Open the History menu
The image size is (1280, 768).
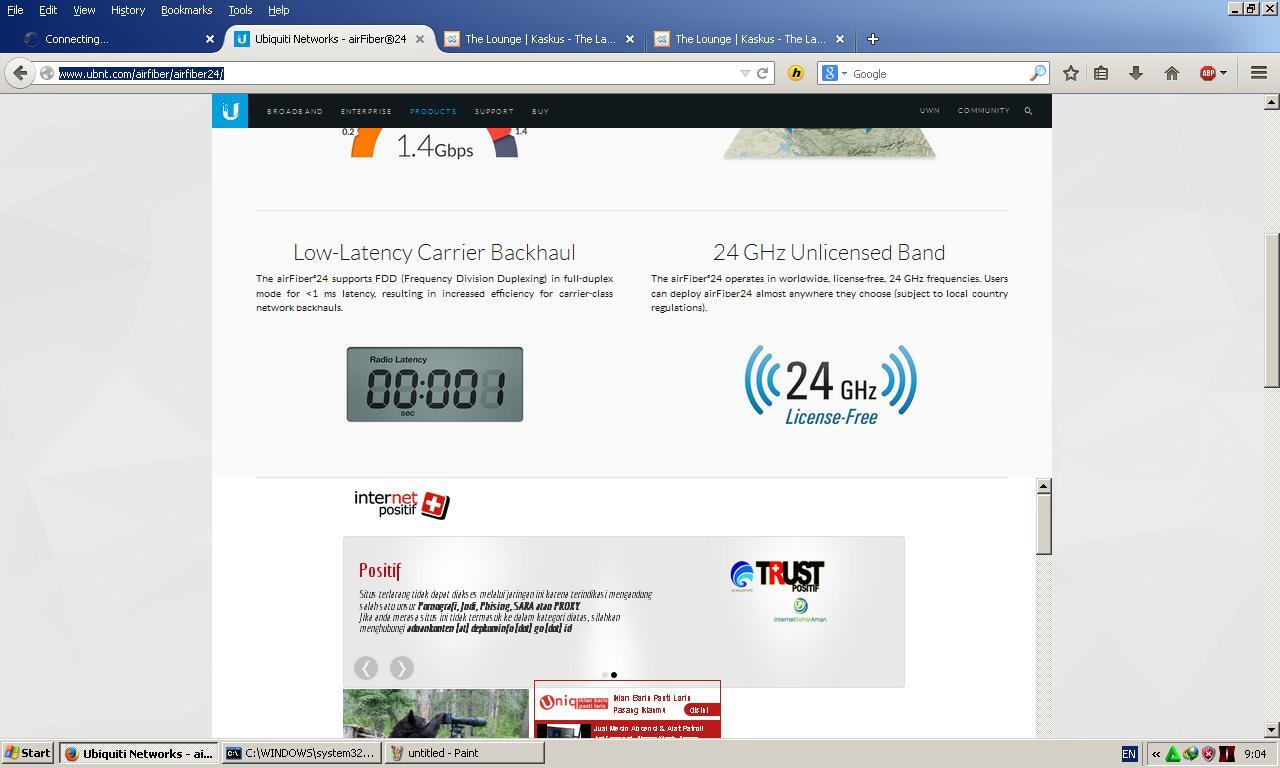coord(128,10)
